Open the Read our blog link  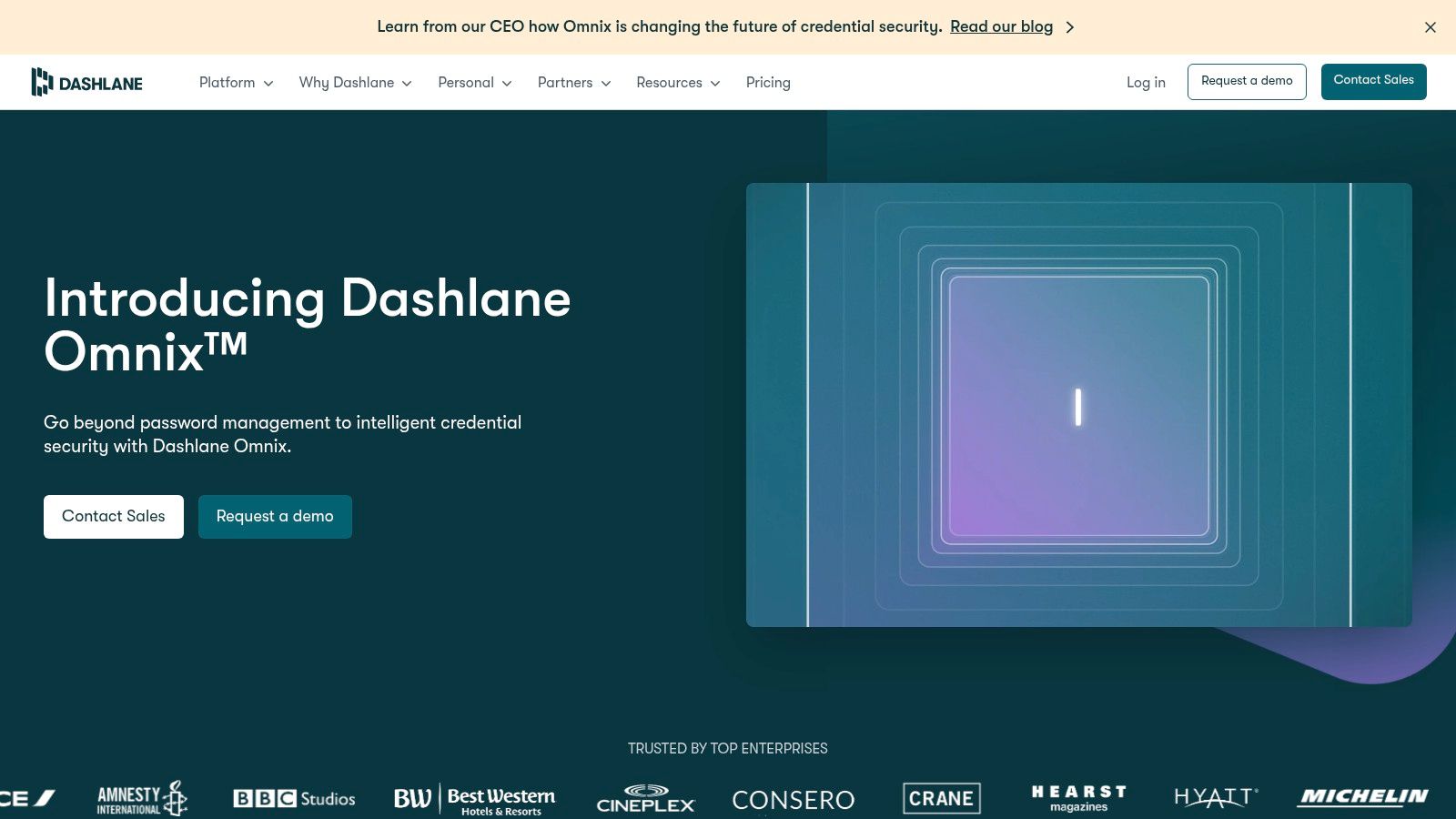[x=1001, y=26]
